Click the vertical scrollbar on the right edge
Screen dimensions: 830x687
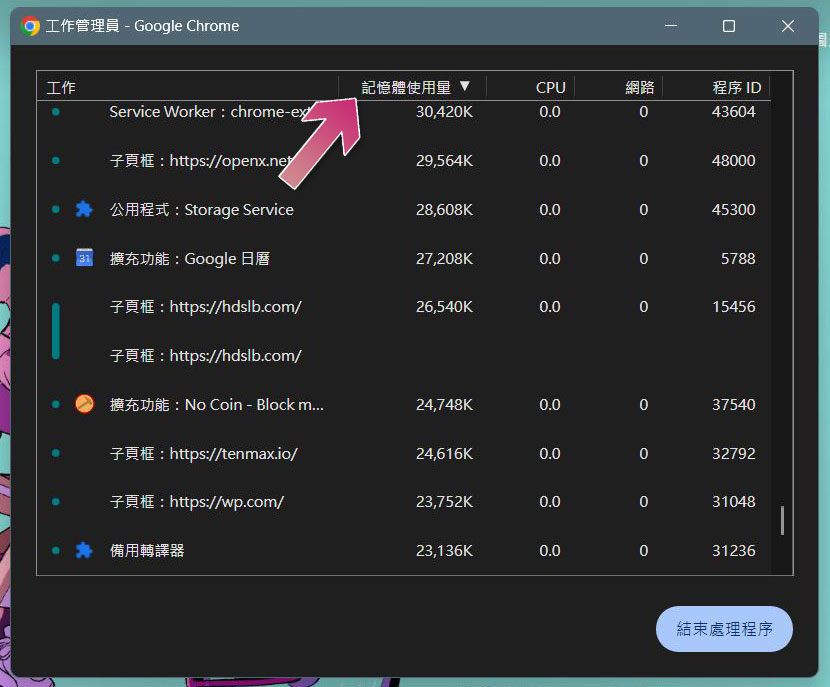pos(783,515)
